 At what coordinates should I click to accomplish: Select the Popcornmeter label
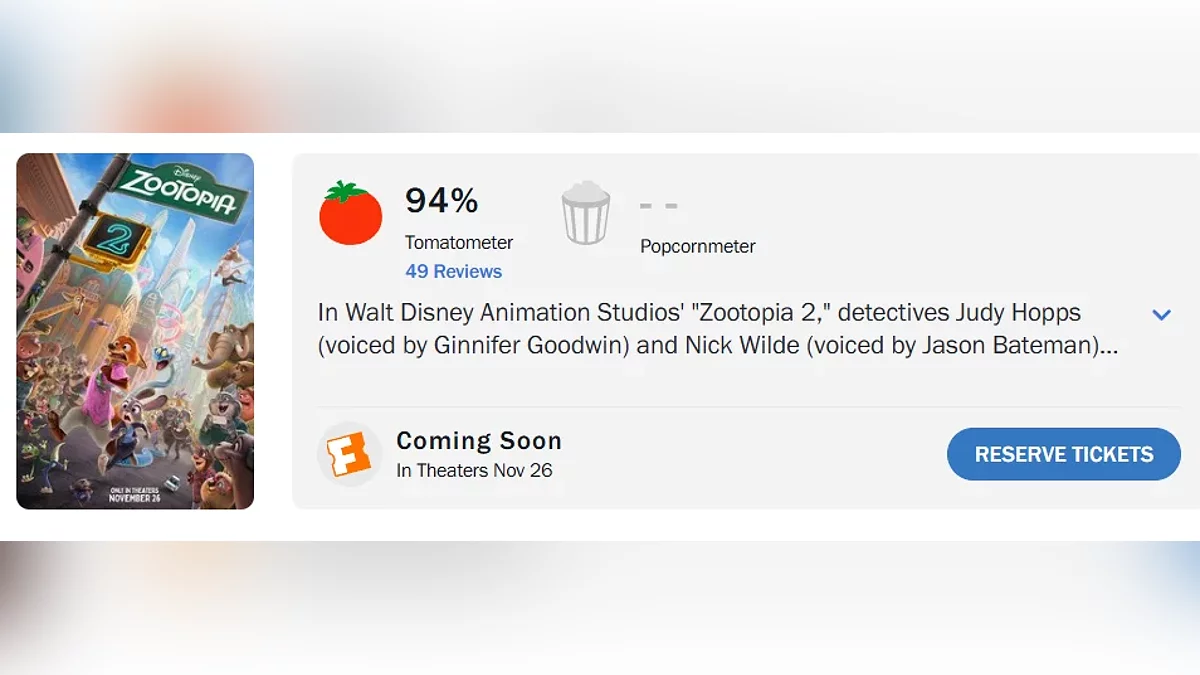tap(697, 246)
